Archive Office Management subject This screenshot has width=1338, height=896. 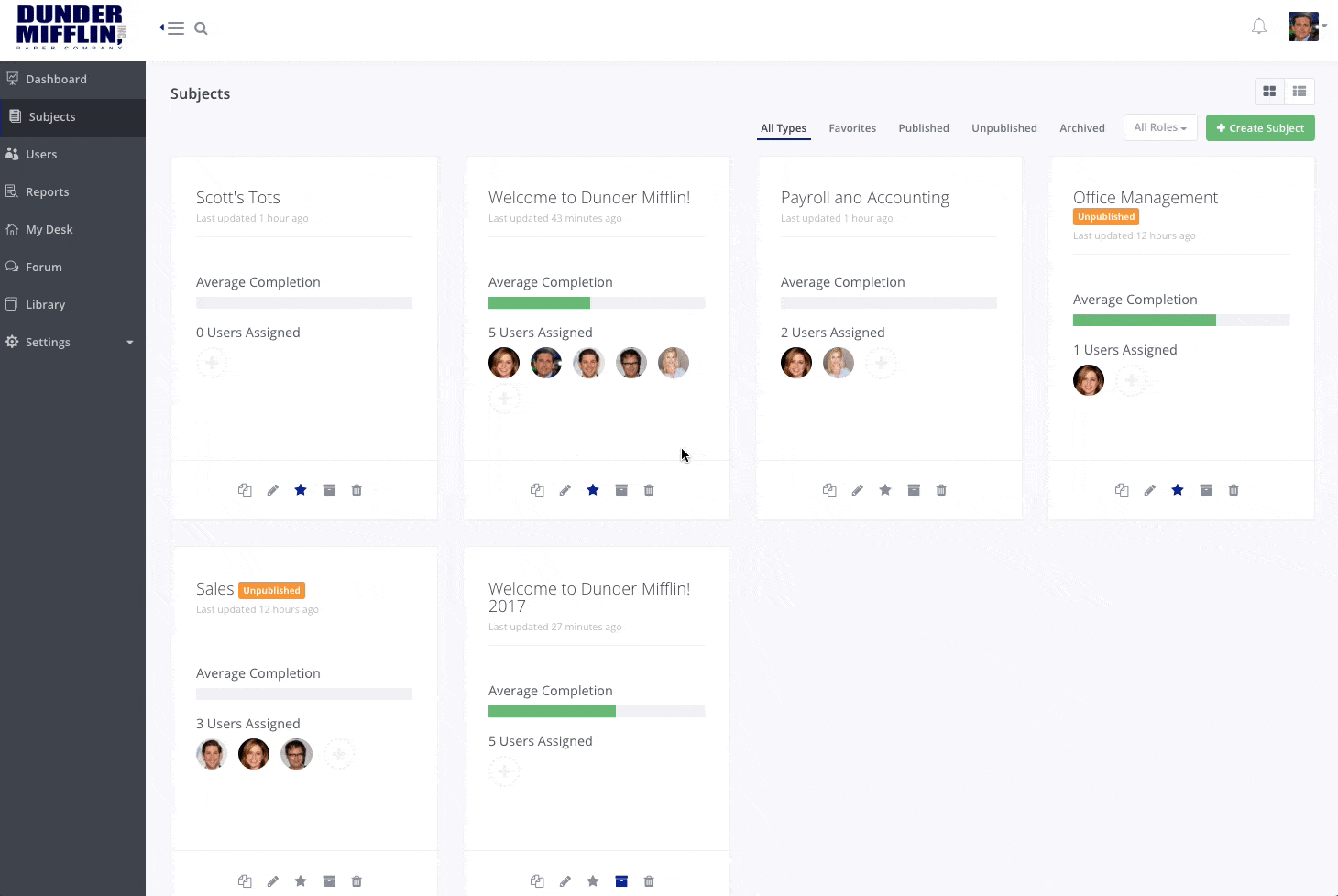(x=1206, y=490)
